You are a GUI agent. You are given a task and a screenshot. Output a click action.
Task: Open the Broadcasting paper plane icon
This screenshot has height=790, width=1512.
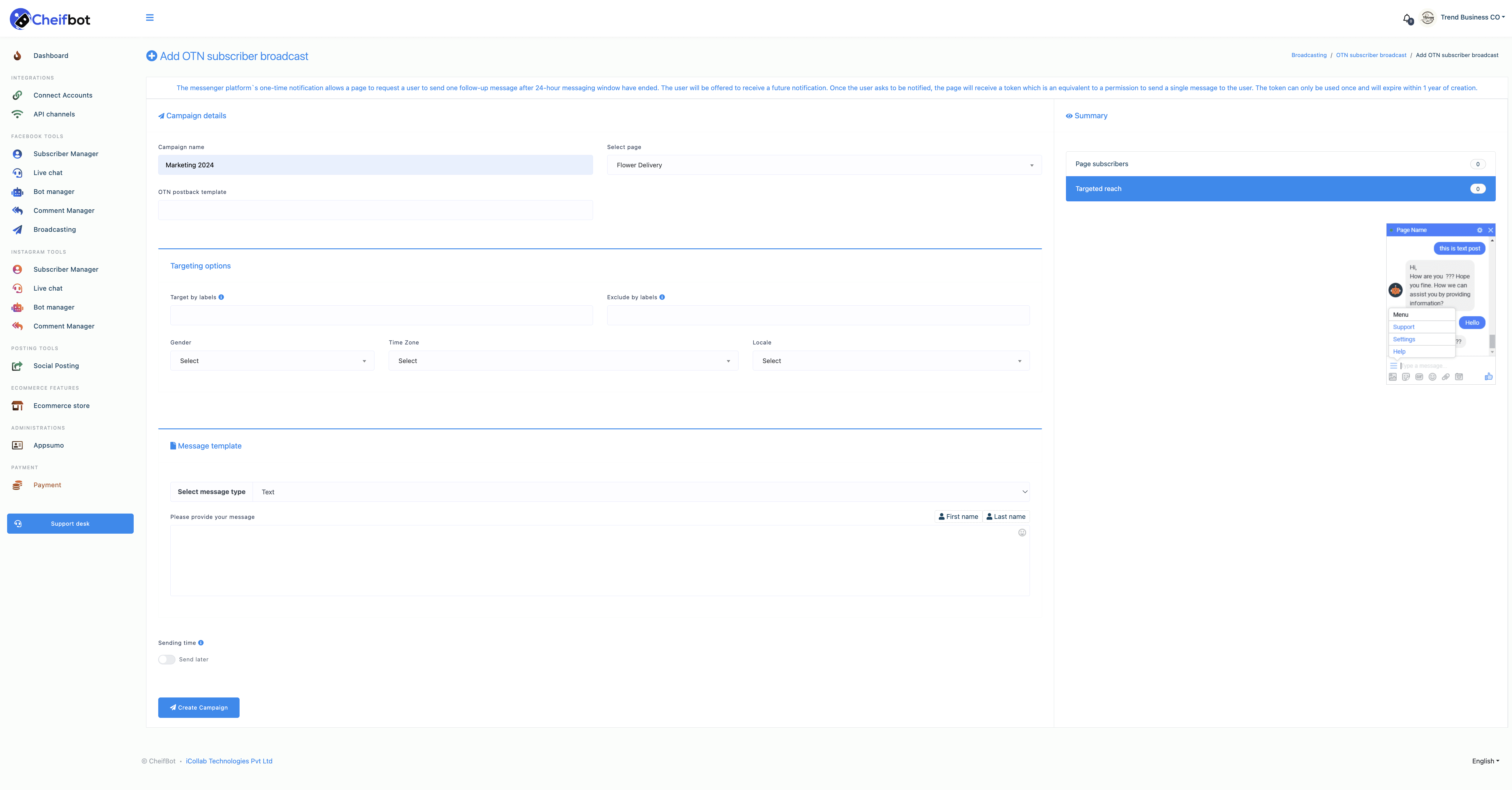(18, 229)
